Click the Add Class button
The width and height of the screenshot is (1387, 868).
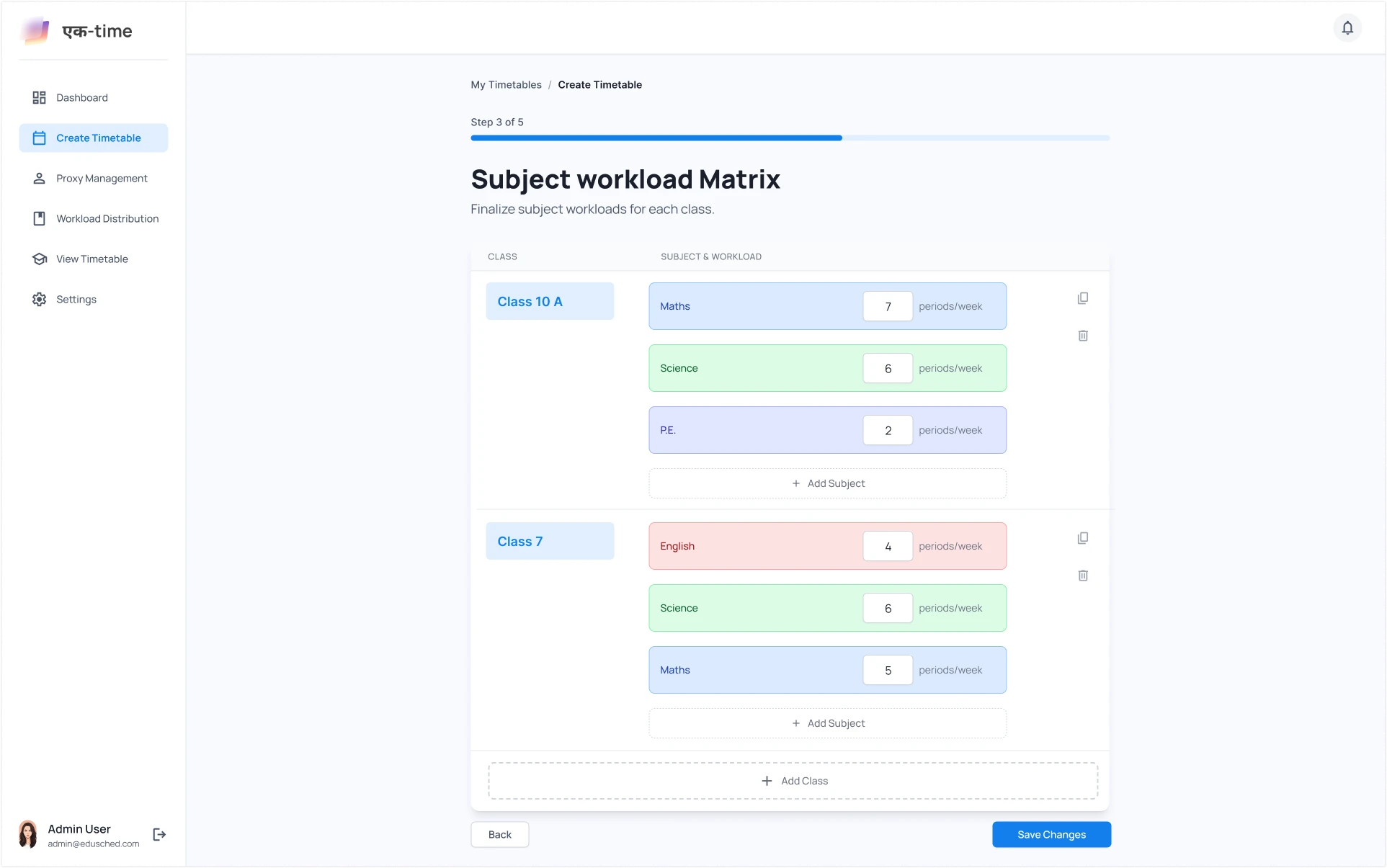click(x=793, y=781)
